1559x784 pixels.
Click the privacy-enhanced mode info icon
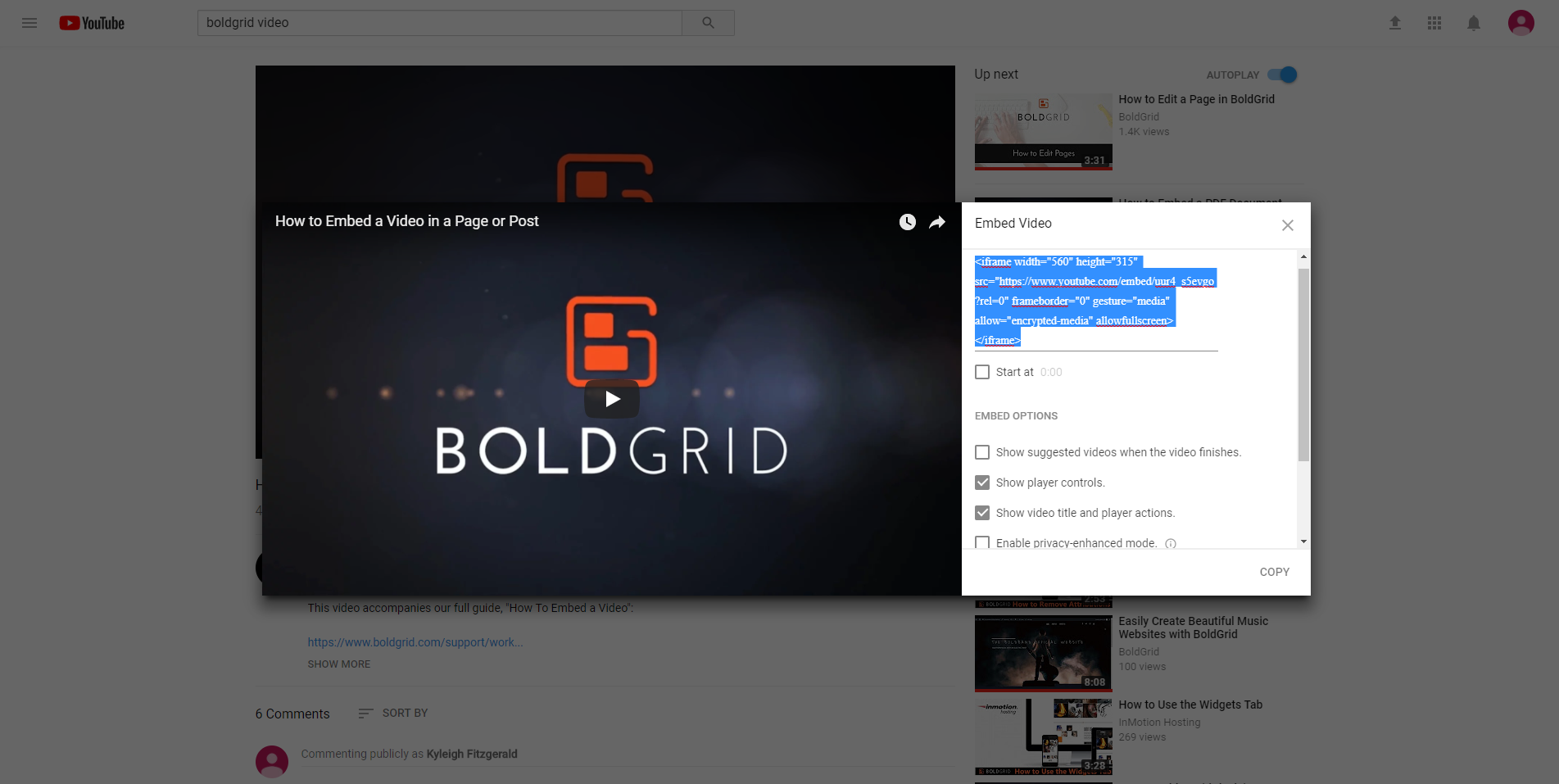pos(1171,543)
